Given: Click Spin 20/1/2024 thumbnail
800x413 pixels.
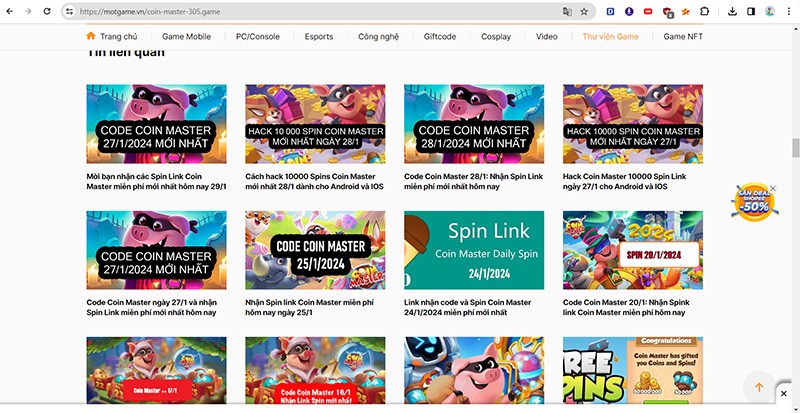Looking at the screenshot, I should [633, 250].
